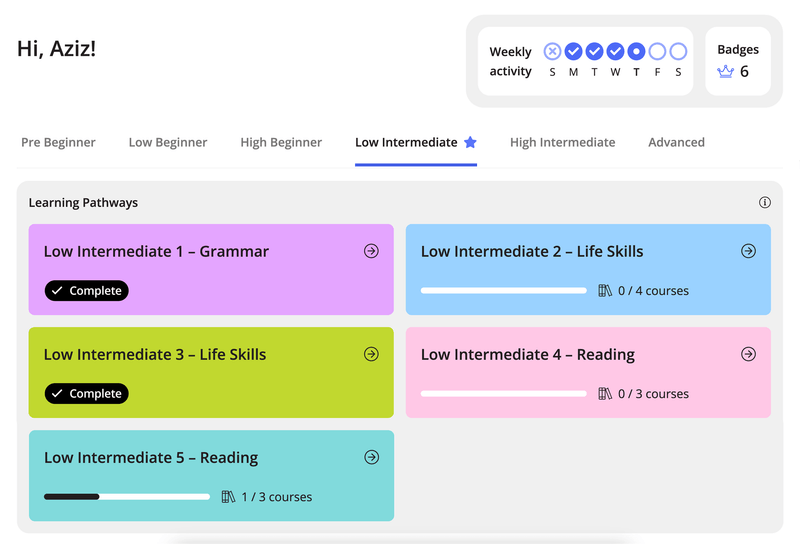Switch to the High Intermediate tab

(563, 142)
